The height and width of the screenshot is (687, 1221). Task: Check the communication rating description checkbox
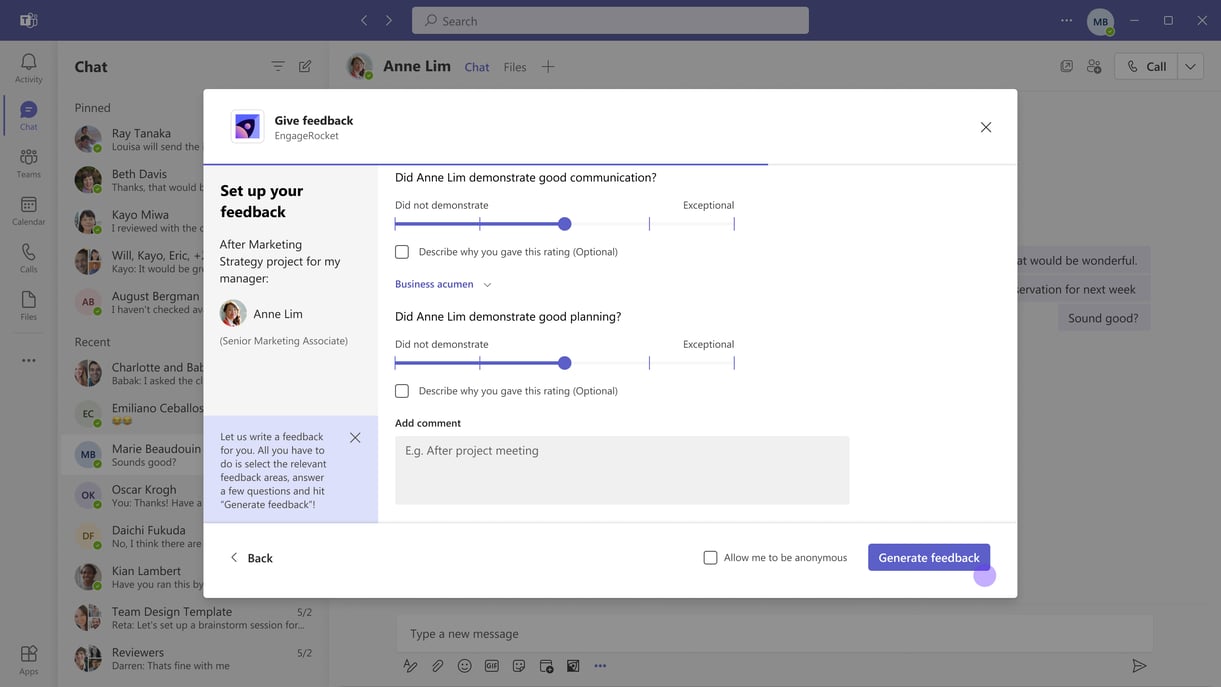coord(402,252)
